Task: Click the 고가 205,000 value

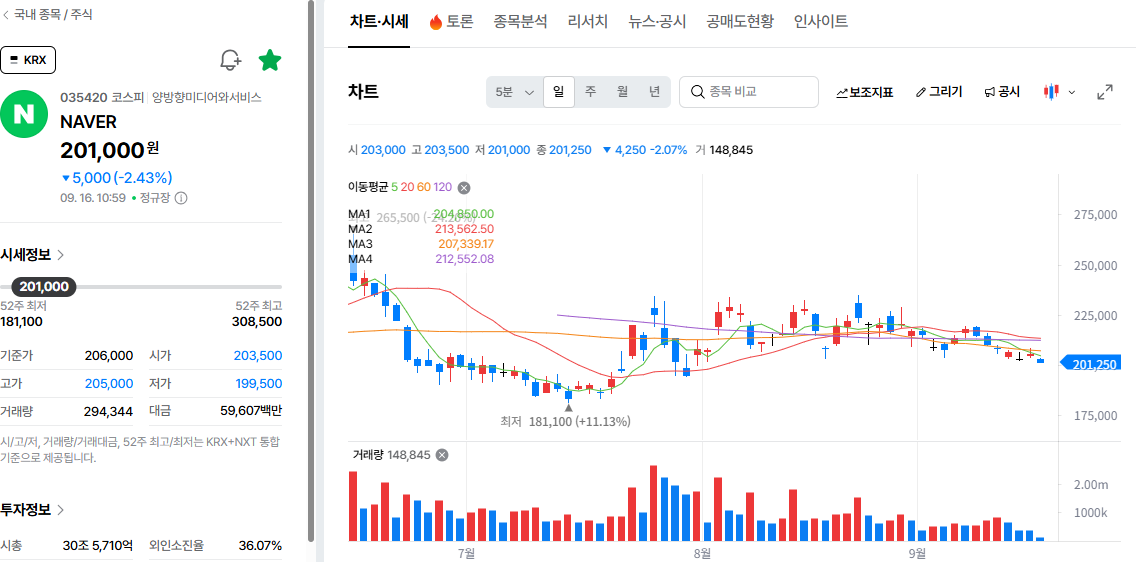Action: click(x=109, y=383)
